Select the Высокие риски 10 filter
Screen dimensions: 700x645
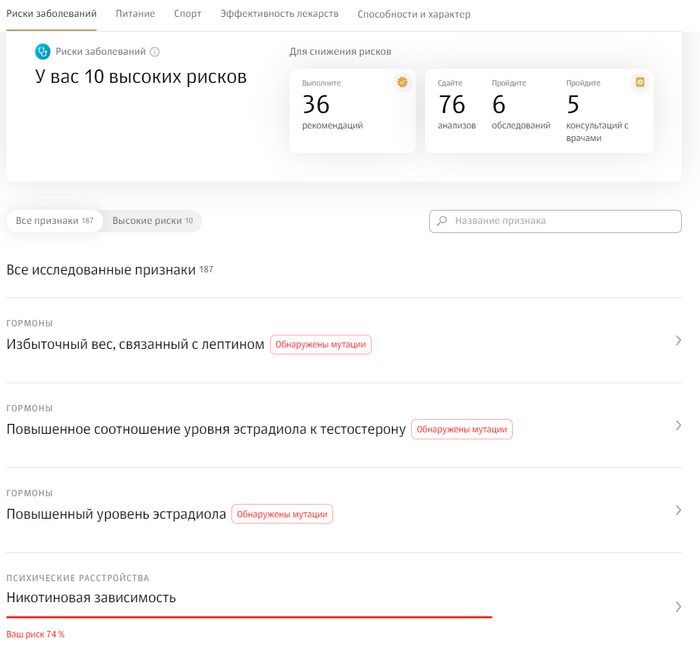coord(152,221)
